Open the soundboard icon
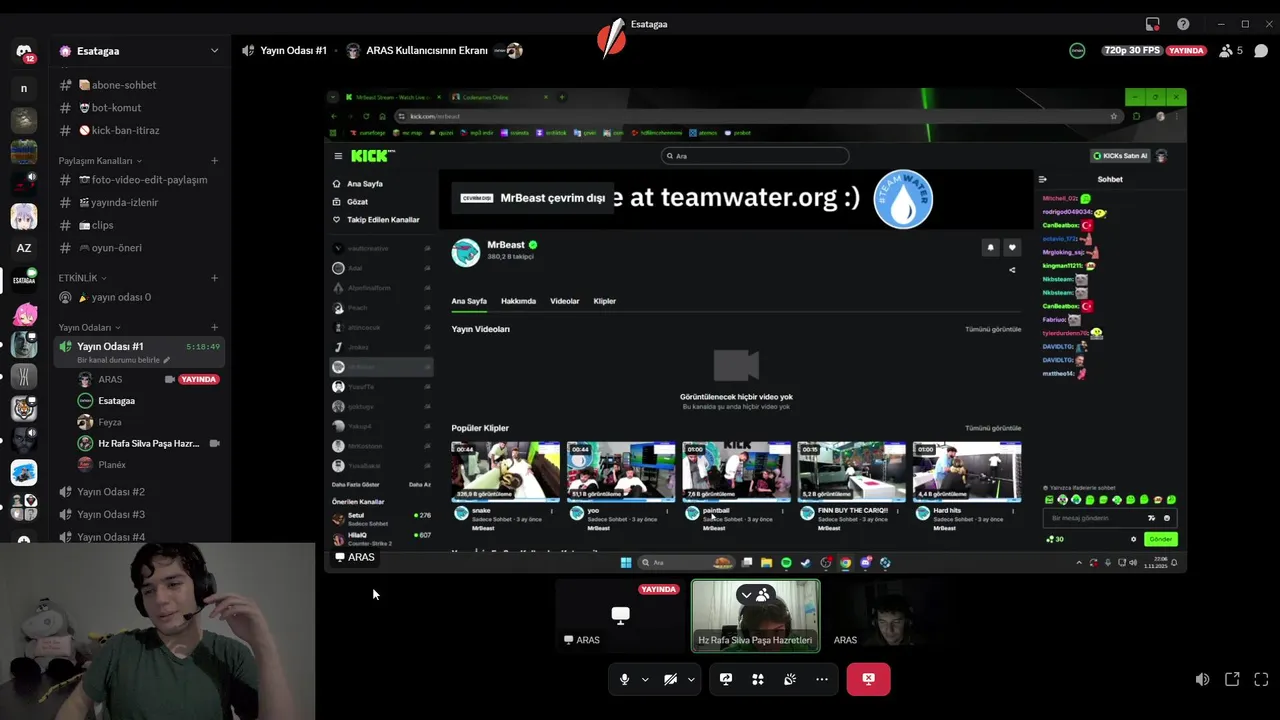 tap(790, 679)
